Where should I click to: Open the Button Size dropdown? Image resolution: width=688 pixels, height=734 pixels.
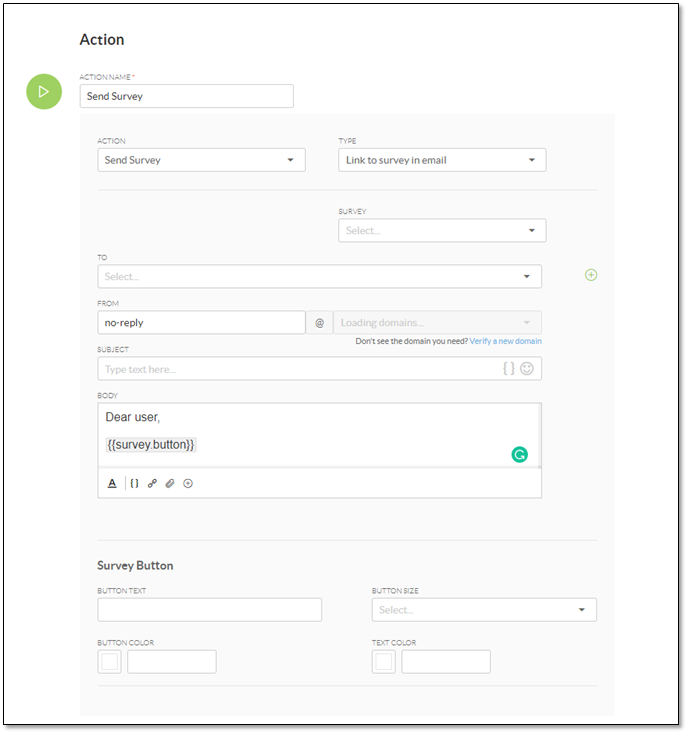click(x=483, y=610)
